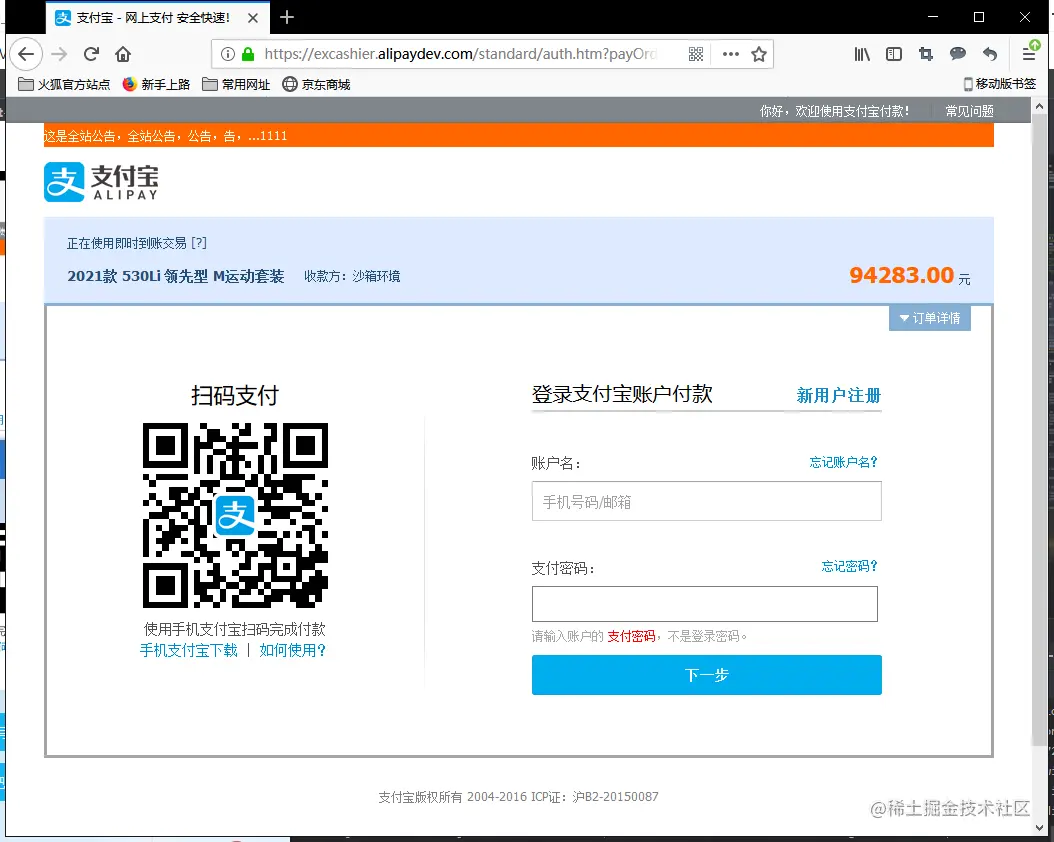Click the undo arrow toolbar icon
The height and width of the screenshot is (842, 1054).
(x=989, y=54)
